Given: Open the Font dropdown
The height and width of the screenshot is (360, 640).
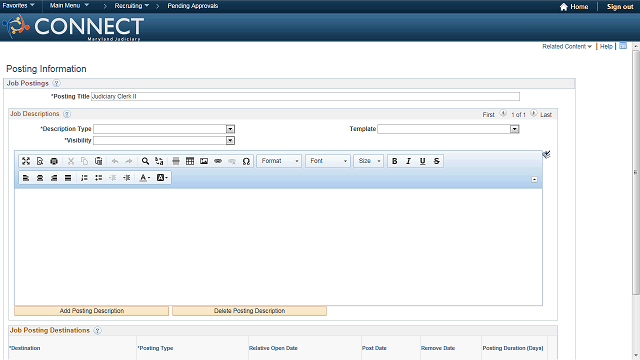Looking at the screenshot, I should (x=328, y=161).
